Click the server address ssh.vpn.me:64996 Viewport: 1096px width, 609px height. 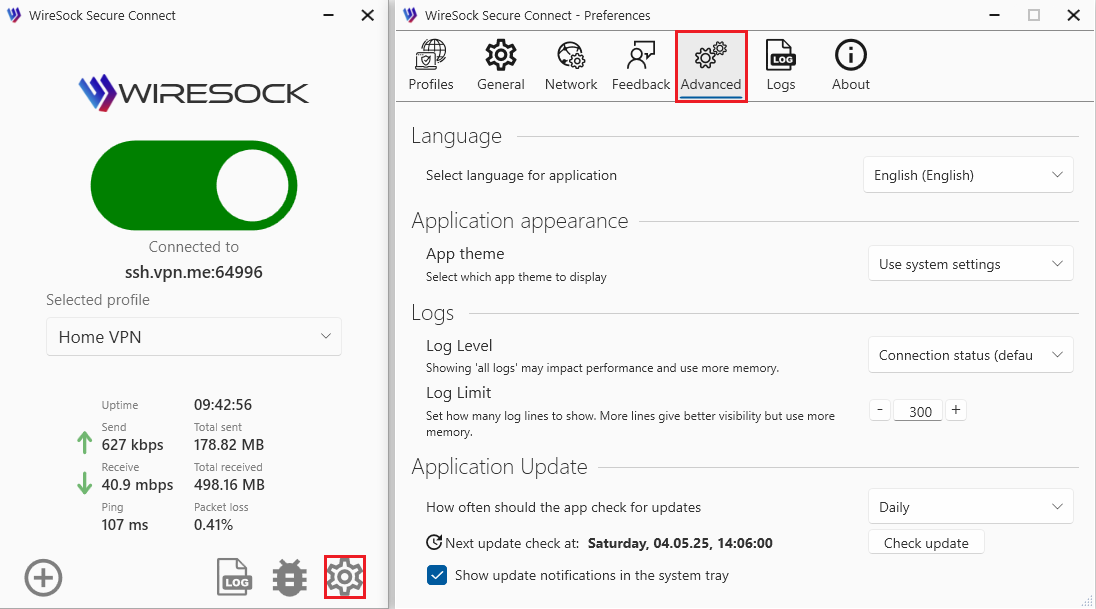(194, 272)
